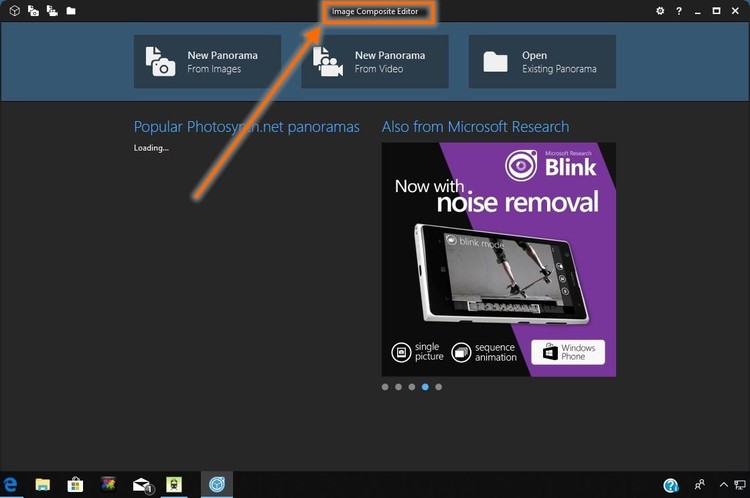Open the colorful photos app taskbar icon
750x498 pixels.
[x=109, y=484]
